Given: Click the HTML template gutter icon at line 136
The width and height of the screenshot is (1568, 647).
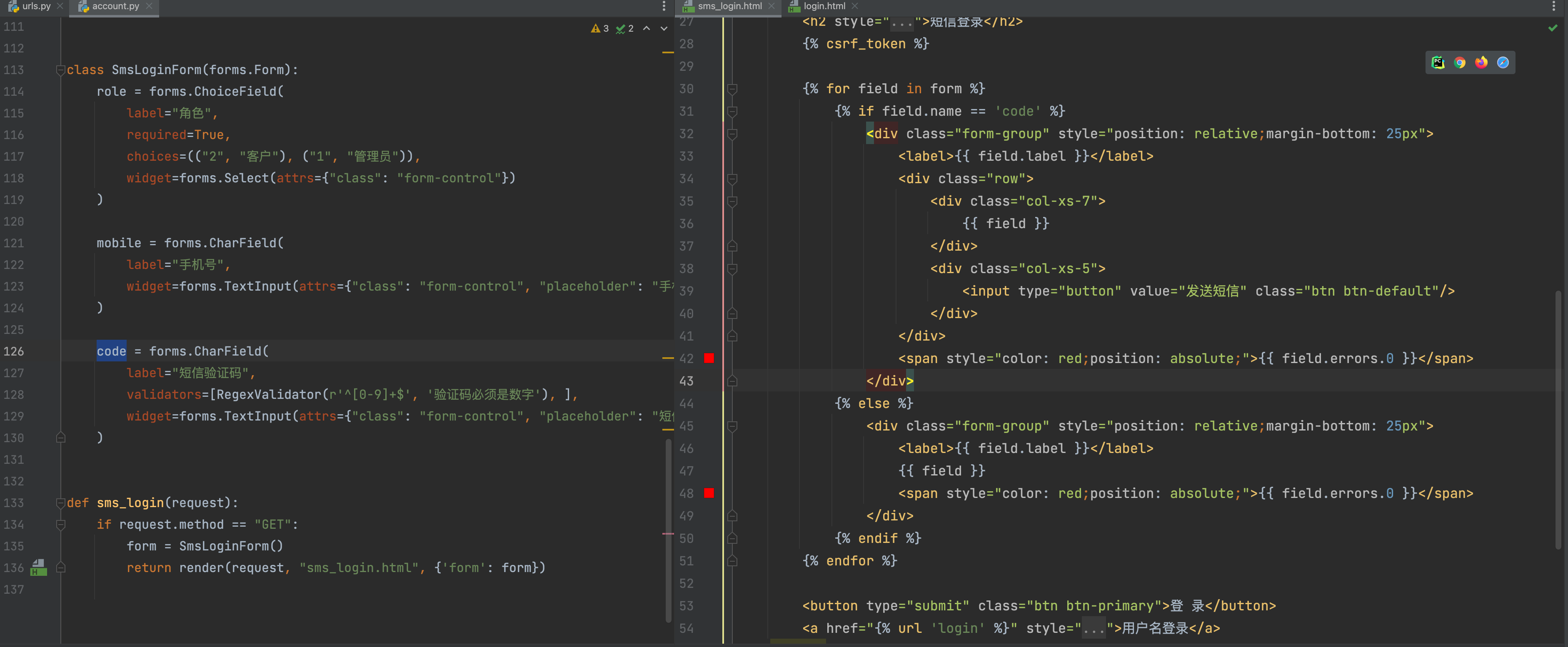Looking at the screenshot, I should 38,567.
